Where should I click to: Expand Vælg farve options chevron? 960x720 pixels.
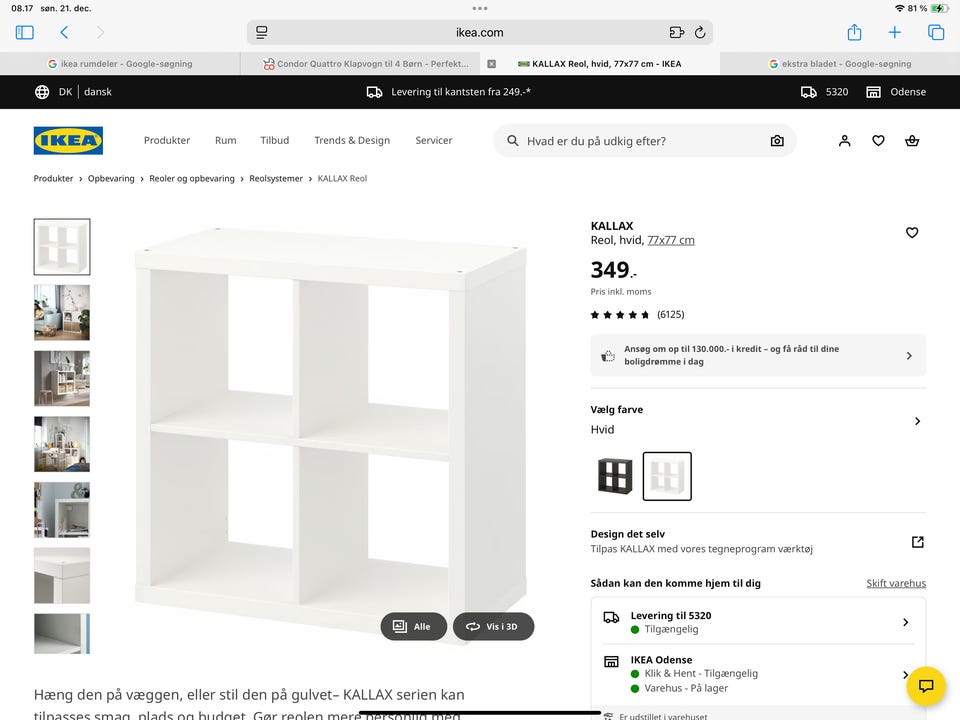(x=917, y=421)
